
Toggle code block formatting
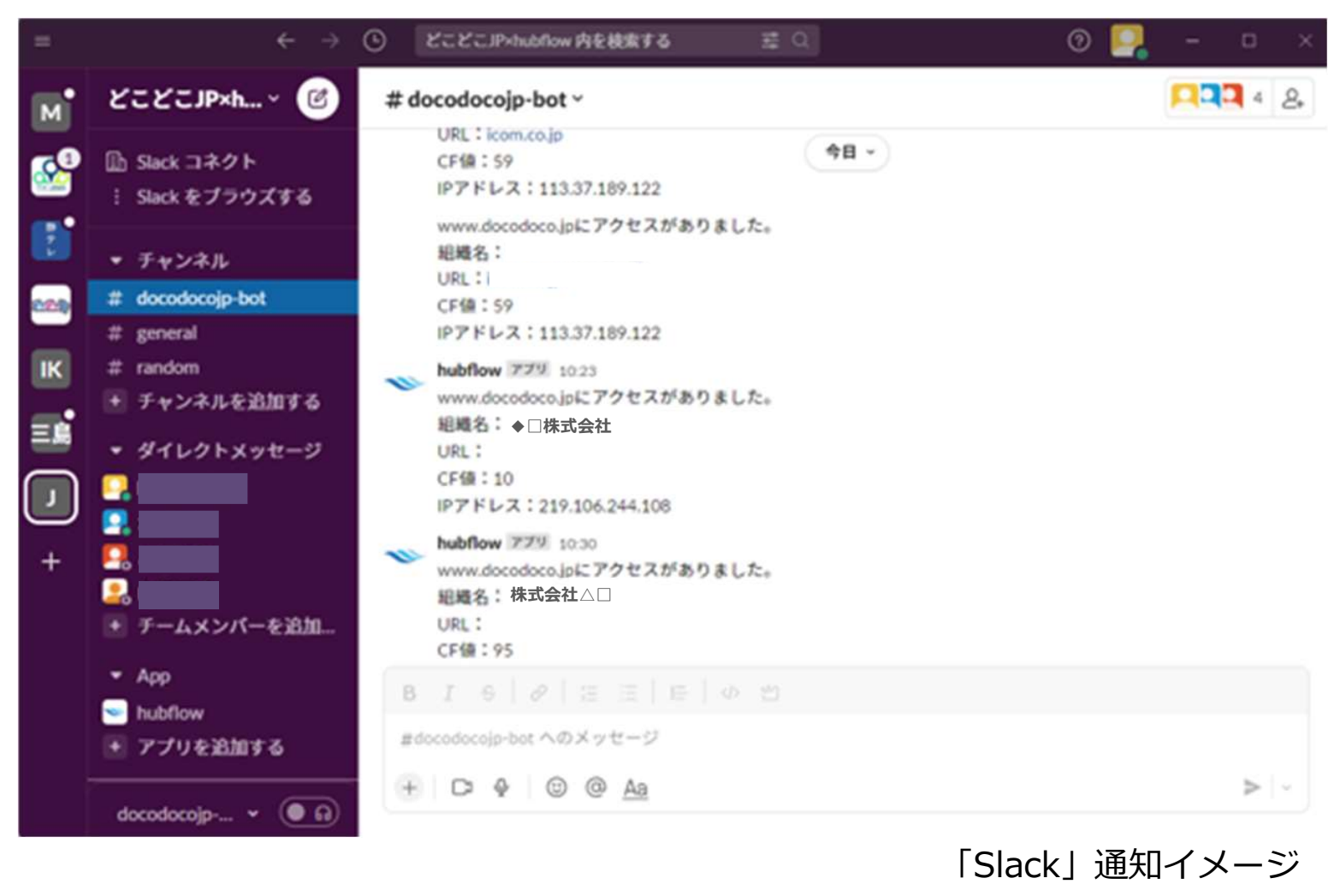pos(770,693)
